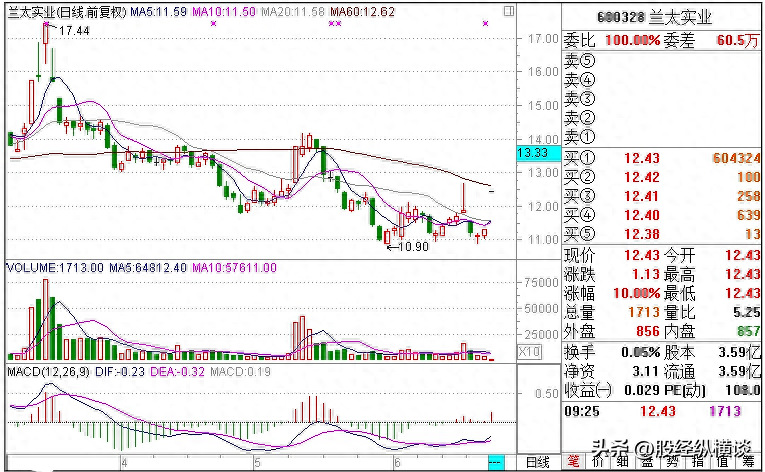Viewport: 765px width, 472px height.
Task: Click the window toggle icon at chart top-right
Action: tap(508, 11)
